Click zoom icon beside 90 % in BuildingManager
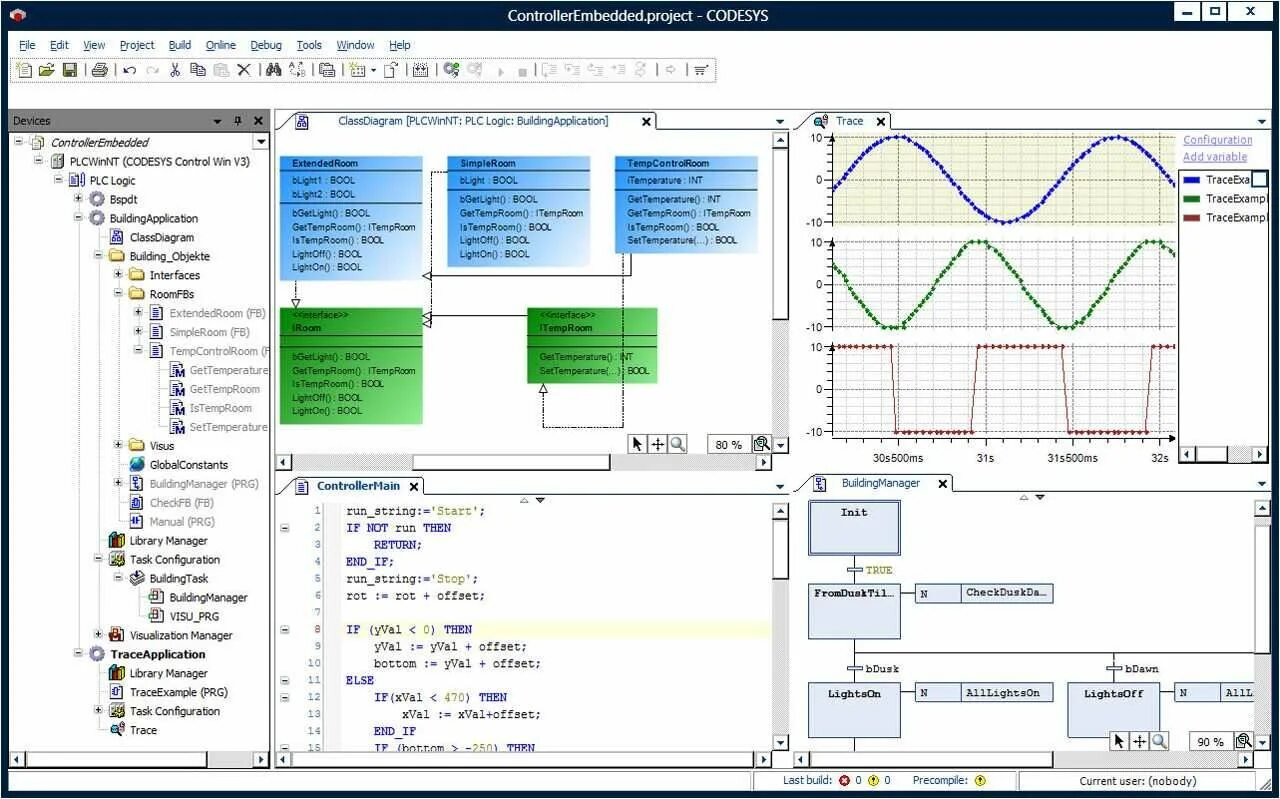Screen dimensions: 1280x799 point(1243,741)
